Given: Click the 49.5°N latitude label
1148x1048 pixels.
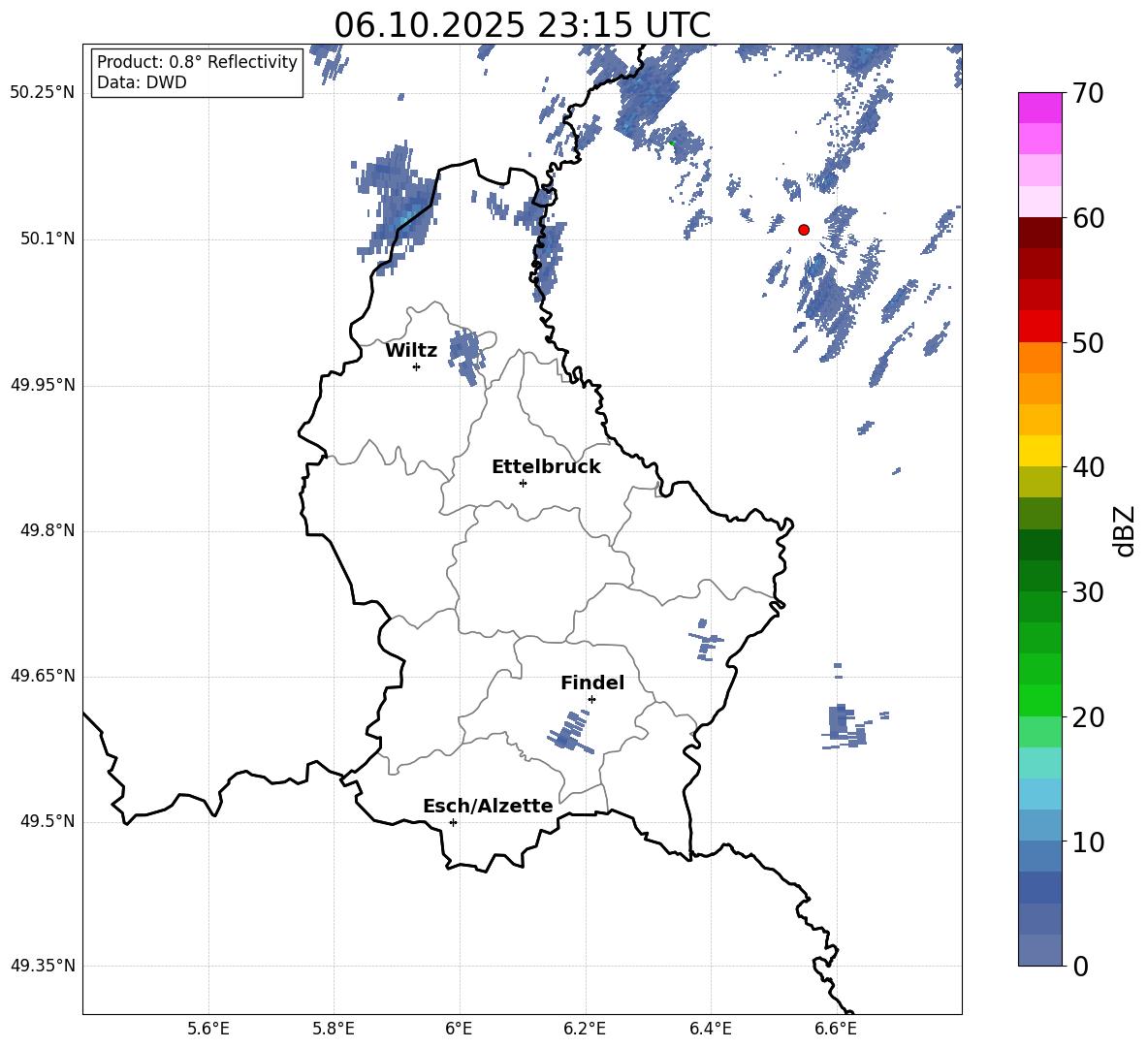Looking at the screenshot, I should [48, 821].
